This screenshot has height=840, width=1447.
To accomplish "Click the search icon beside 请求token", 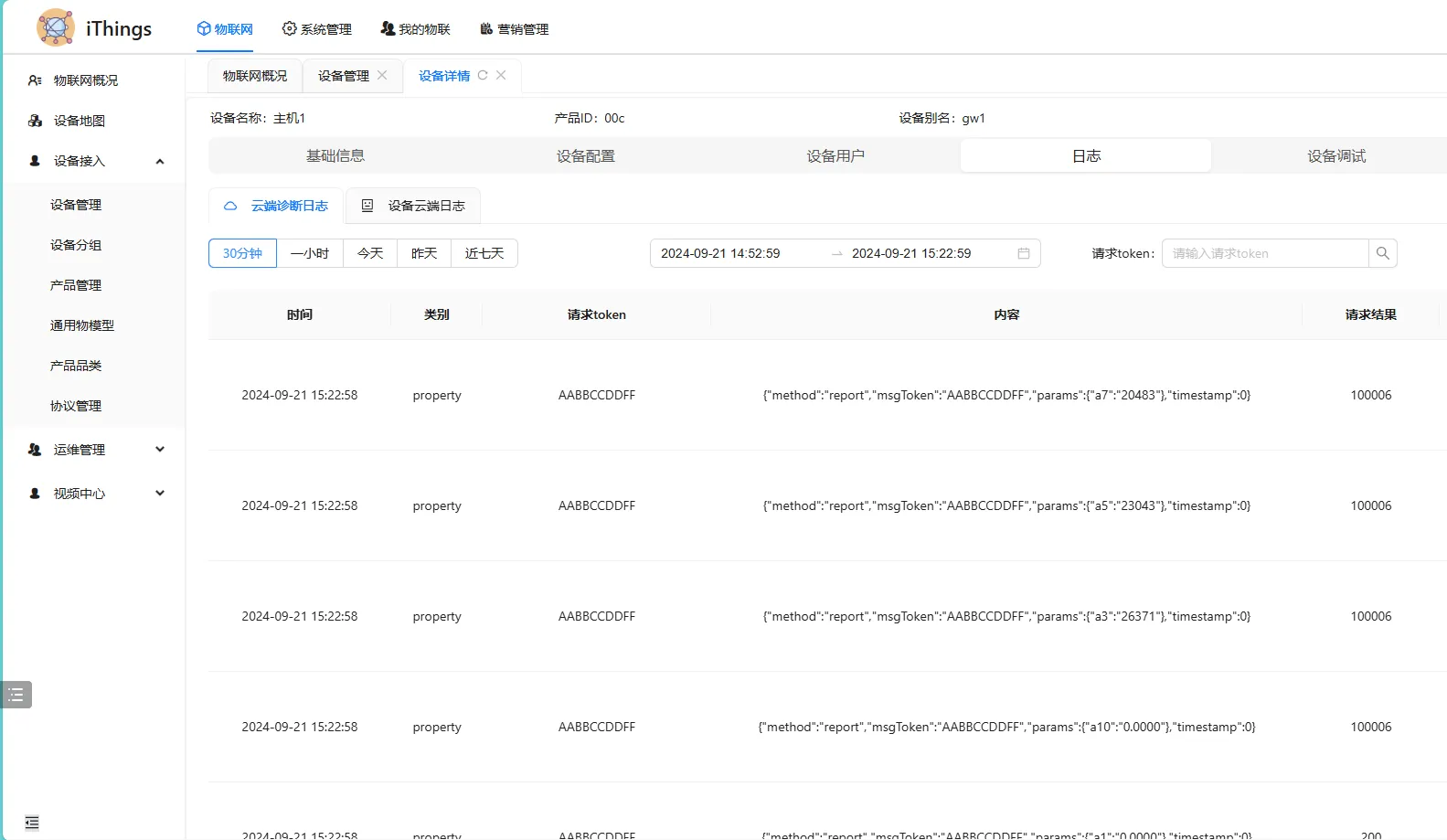I will coord(1383,253).
